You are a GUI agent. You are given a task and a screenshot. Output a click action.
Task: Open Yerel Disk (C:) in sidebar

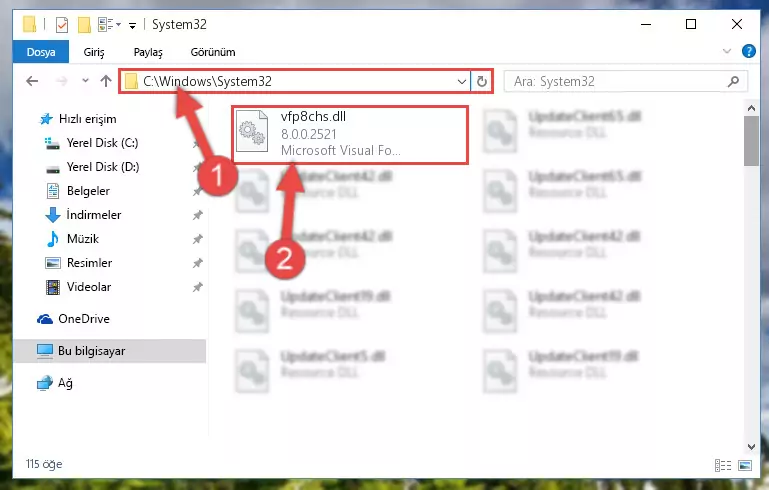102,143
